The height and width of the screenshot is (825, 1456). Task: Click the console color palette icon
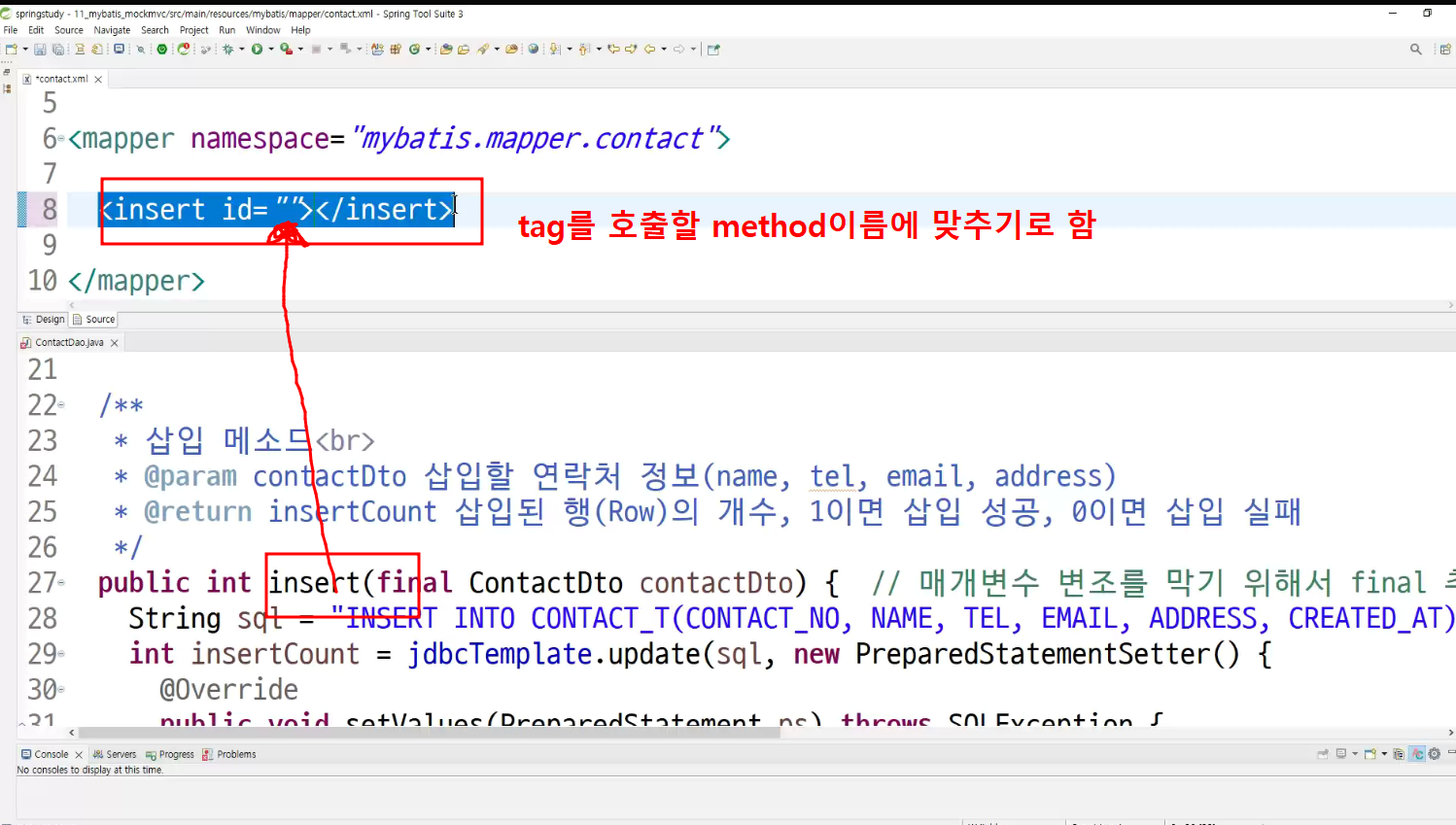point(1399,753)
